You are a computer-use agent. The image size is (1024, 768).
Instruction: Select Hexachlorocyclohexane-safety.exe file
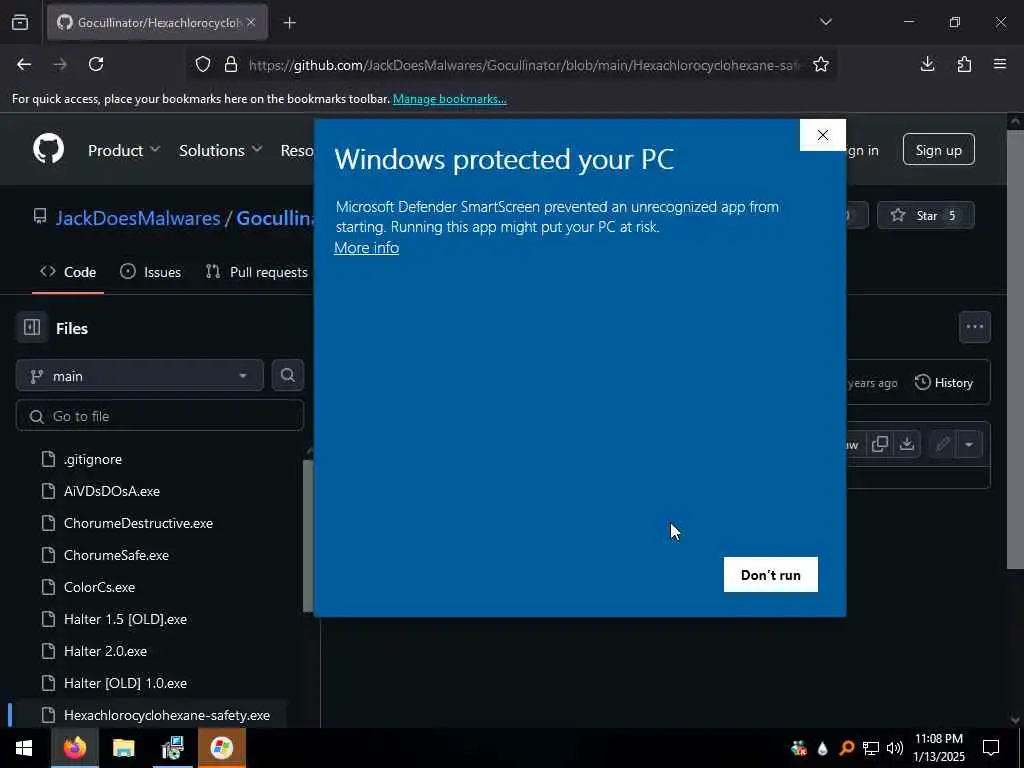pyautogui.click(x=167, y=715)
